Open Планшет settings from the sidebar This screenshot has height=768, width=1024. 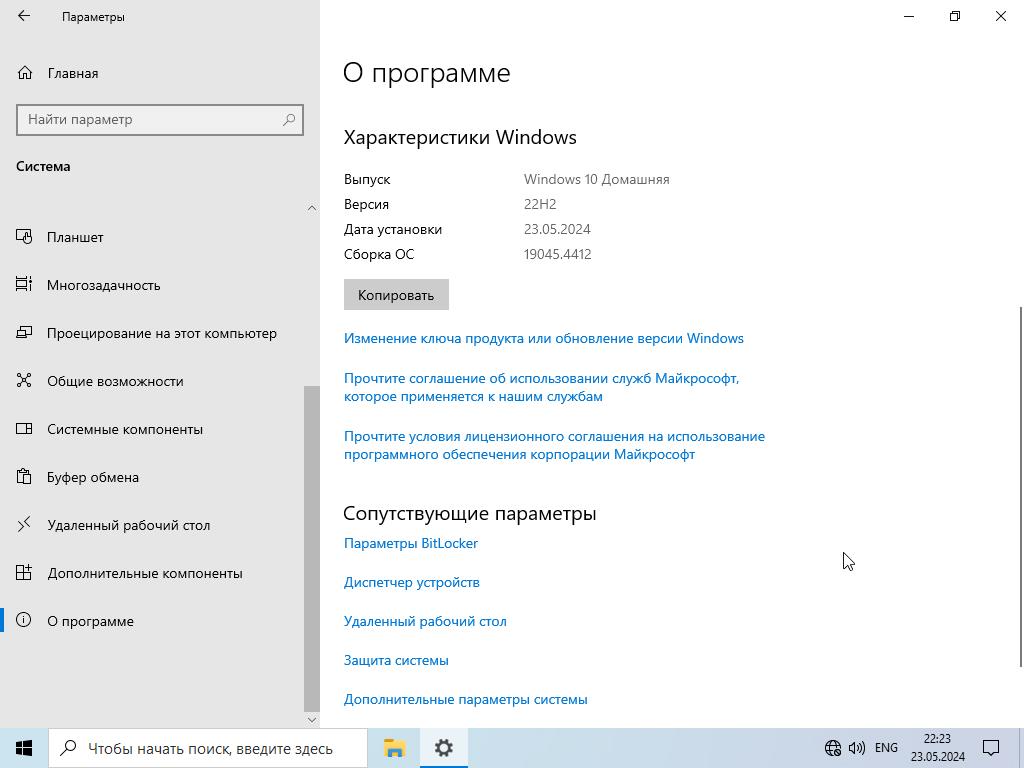pyautogui.click(x=75, y=237)
